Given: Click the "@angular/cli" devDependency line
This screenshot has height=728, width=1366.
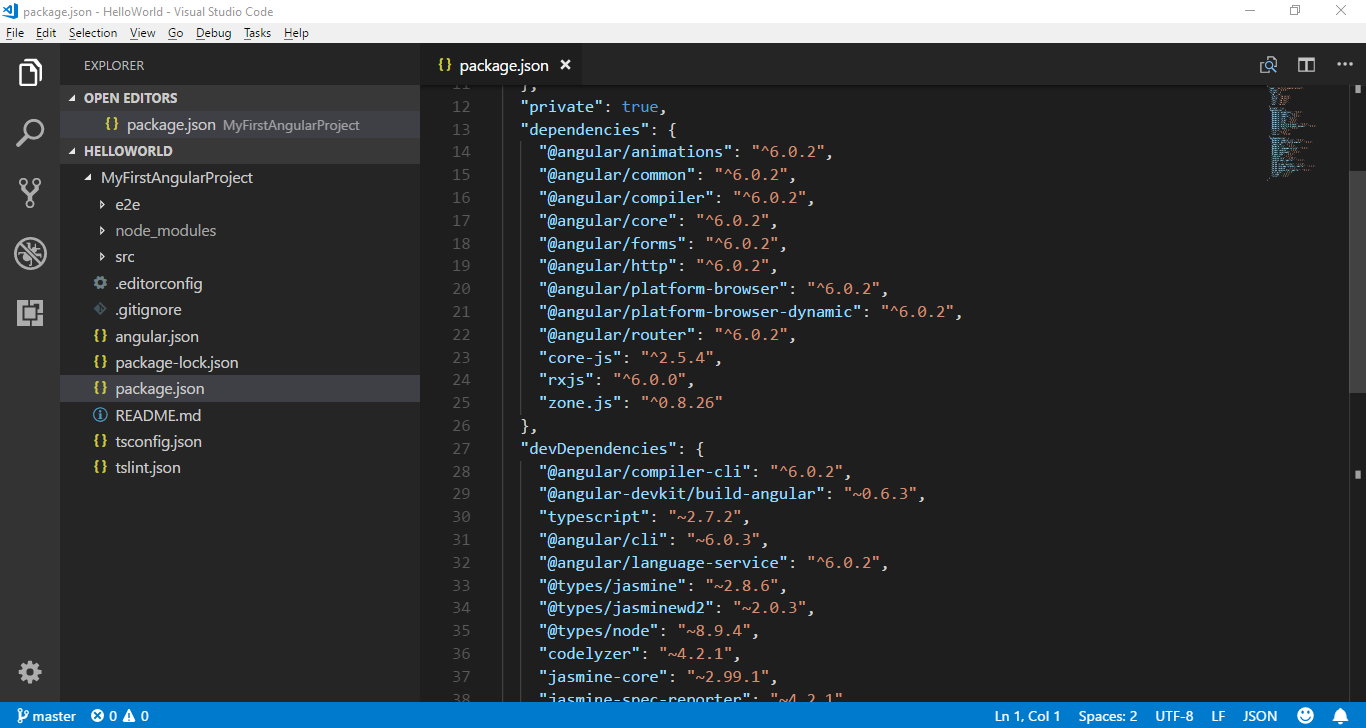Looking at the screenshot, I should click(653, 540).
